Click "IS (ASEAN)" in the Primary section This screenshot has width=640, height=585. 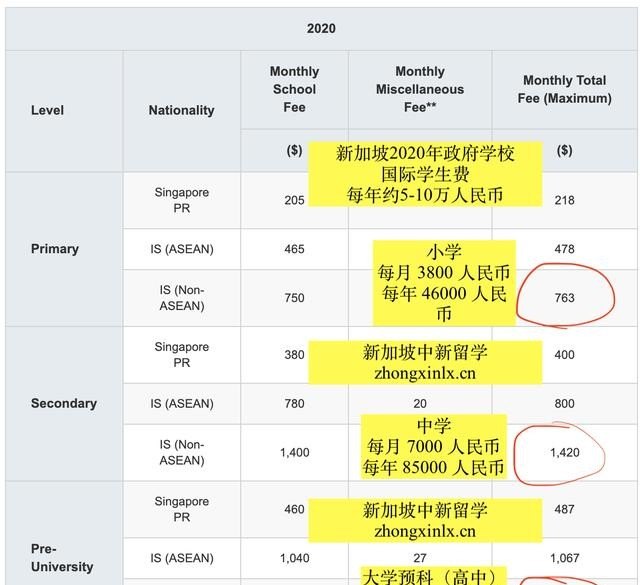click(182, 249)
